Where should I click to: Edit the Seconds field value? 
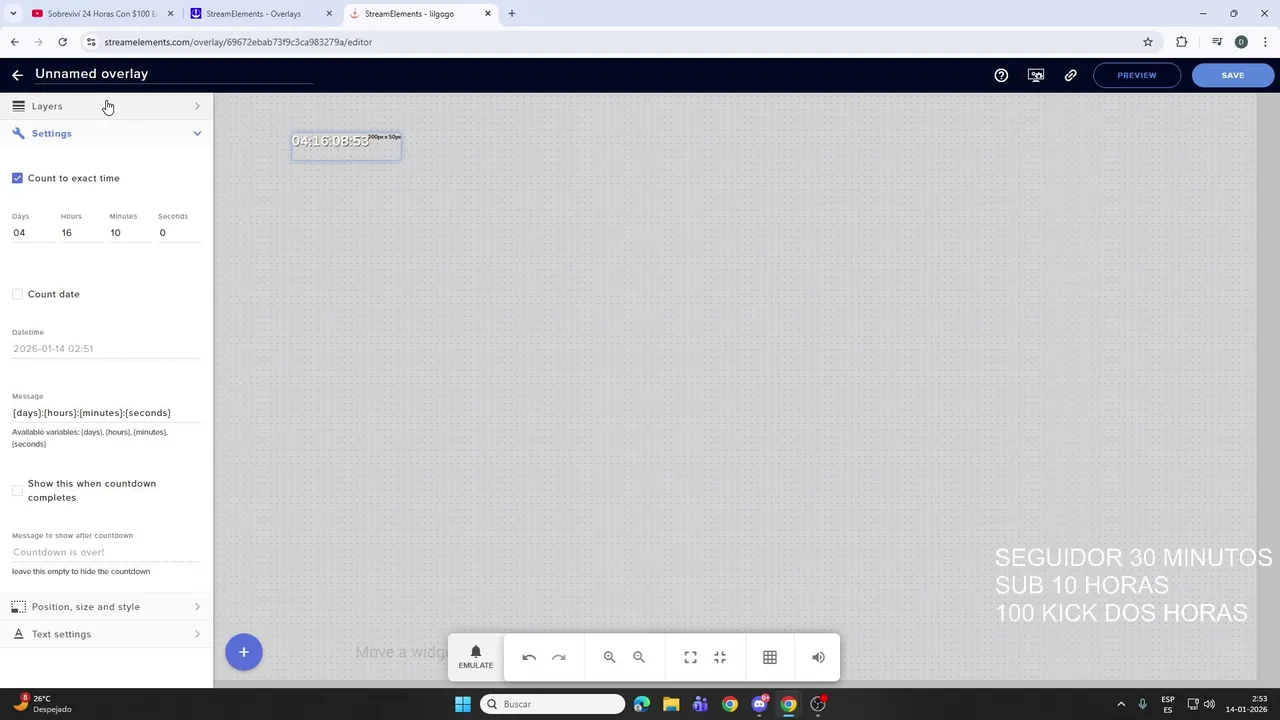pyautogui.click(x=178, y=233)
